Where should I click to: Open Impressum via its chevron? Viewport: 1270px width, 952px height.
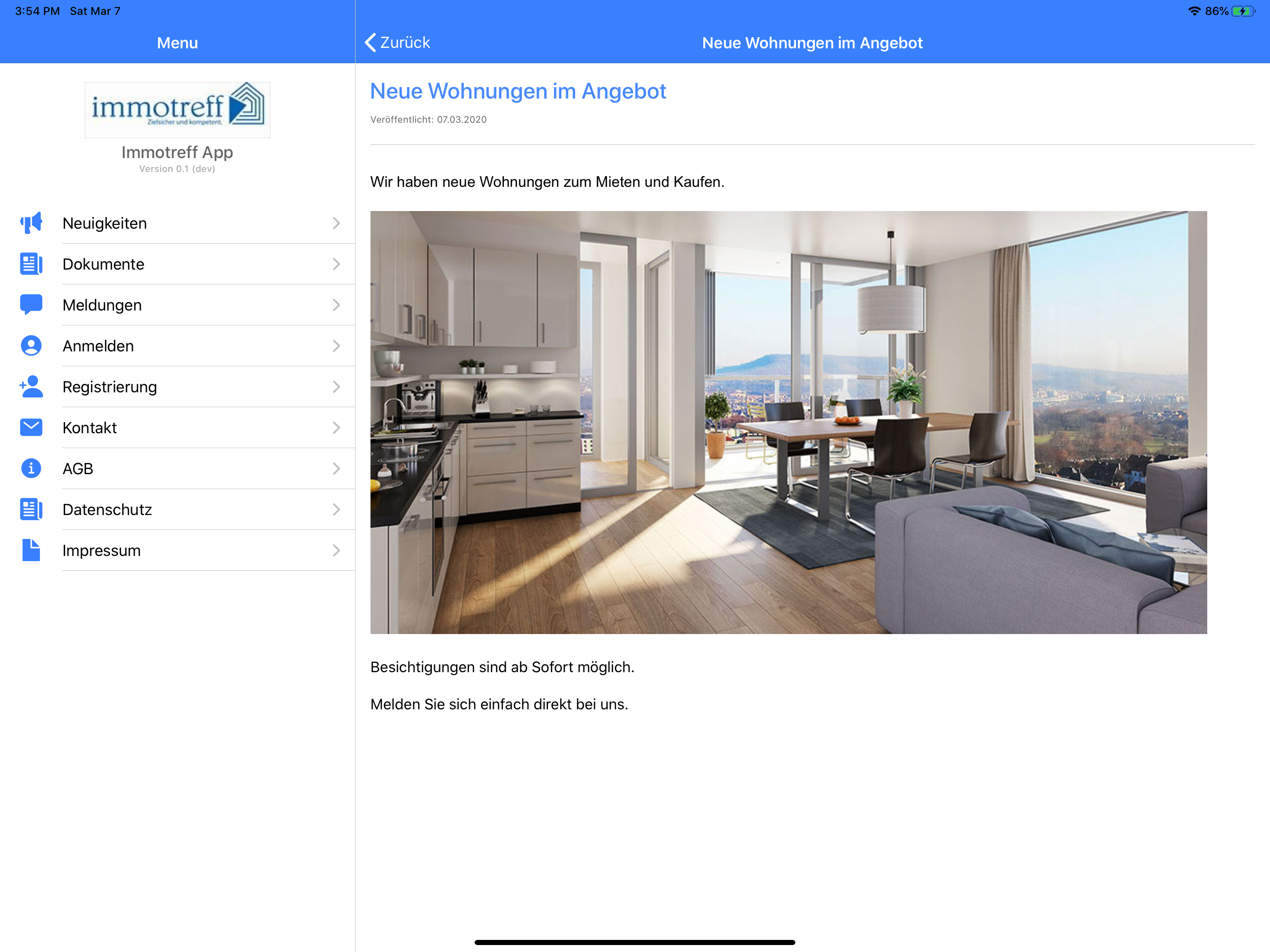[337, 550]
